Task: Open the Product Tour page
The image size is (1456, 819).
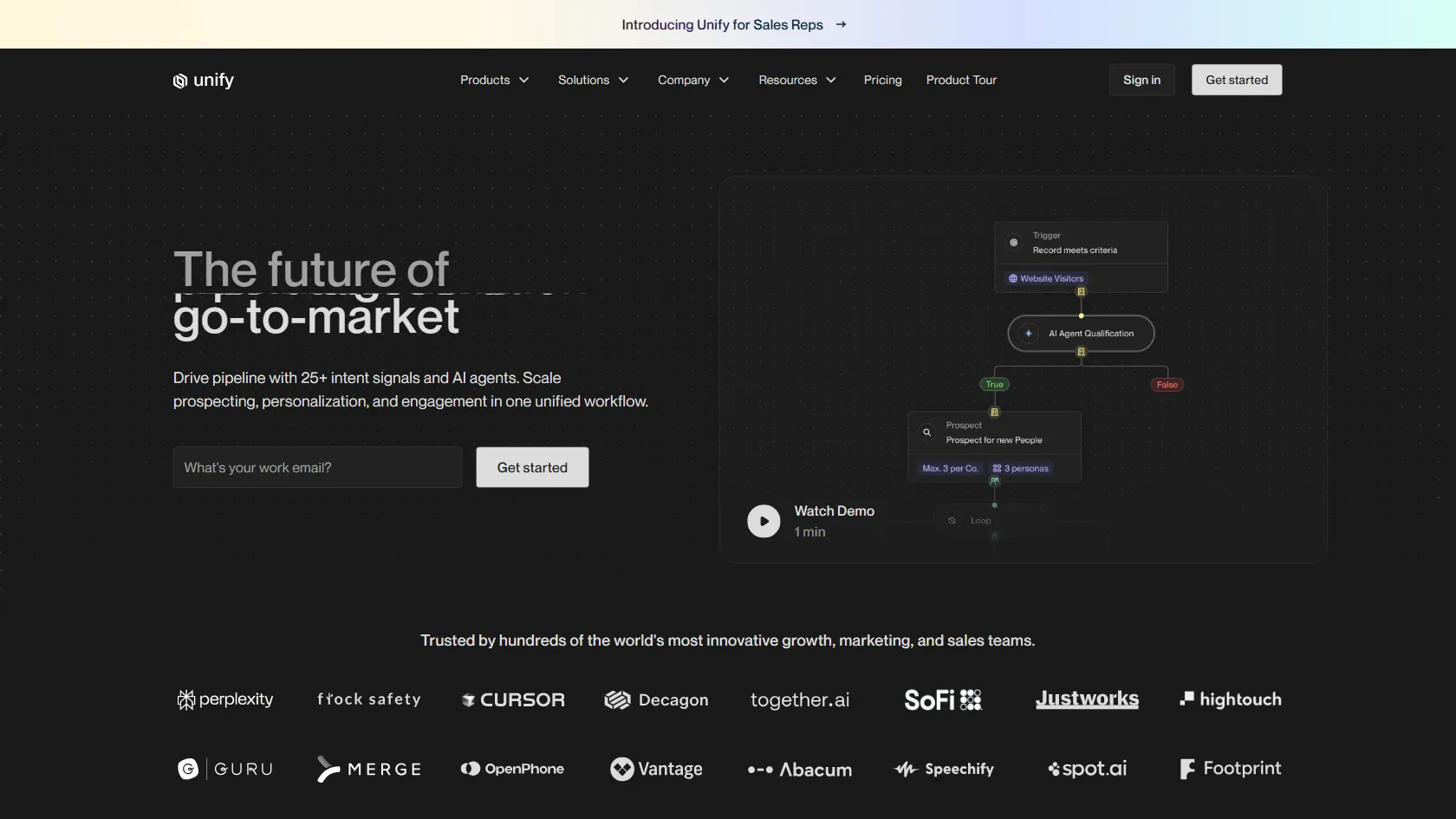Action: 961,80
